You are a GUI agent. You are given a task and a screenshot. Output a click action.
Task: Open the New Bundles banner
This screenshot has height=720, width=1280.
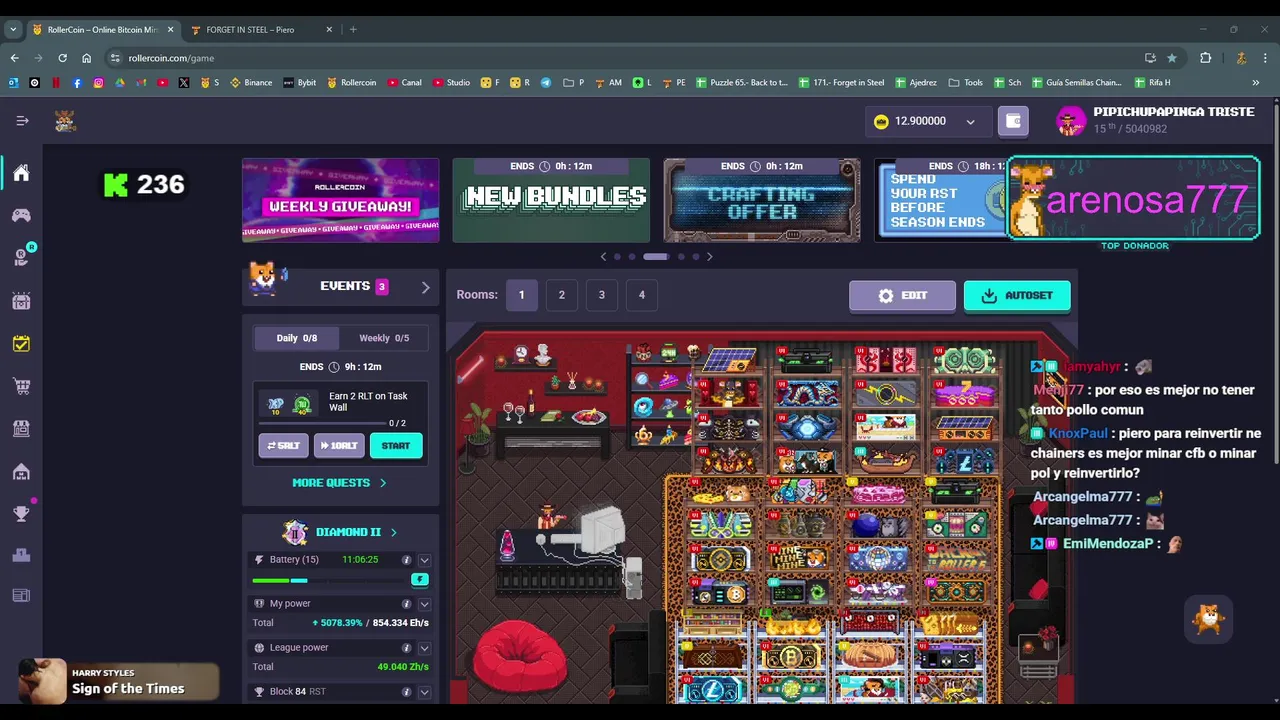click(x=551, y=200)
